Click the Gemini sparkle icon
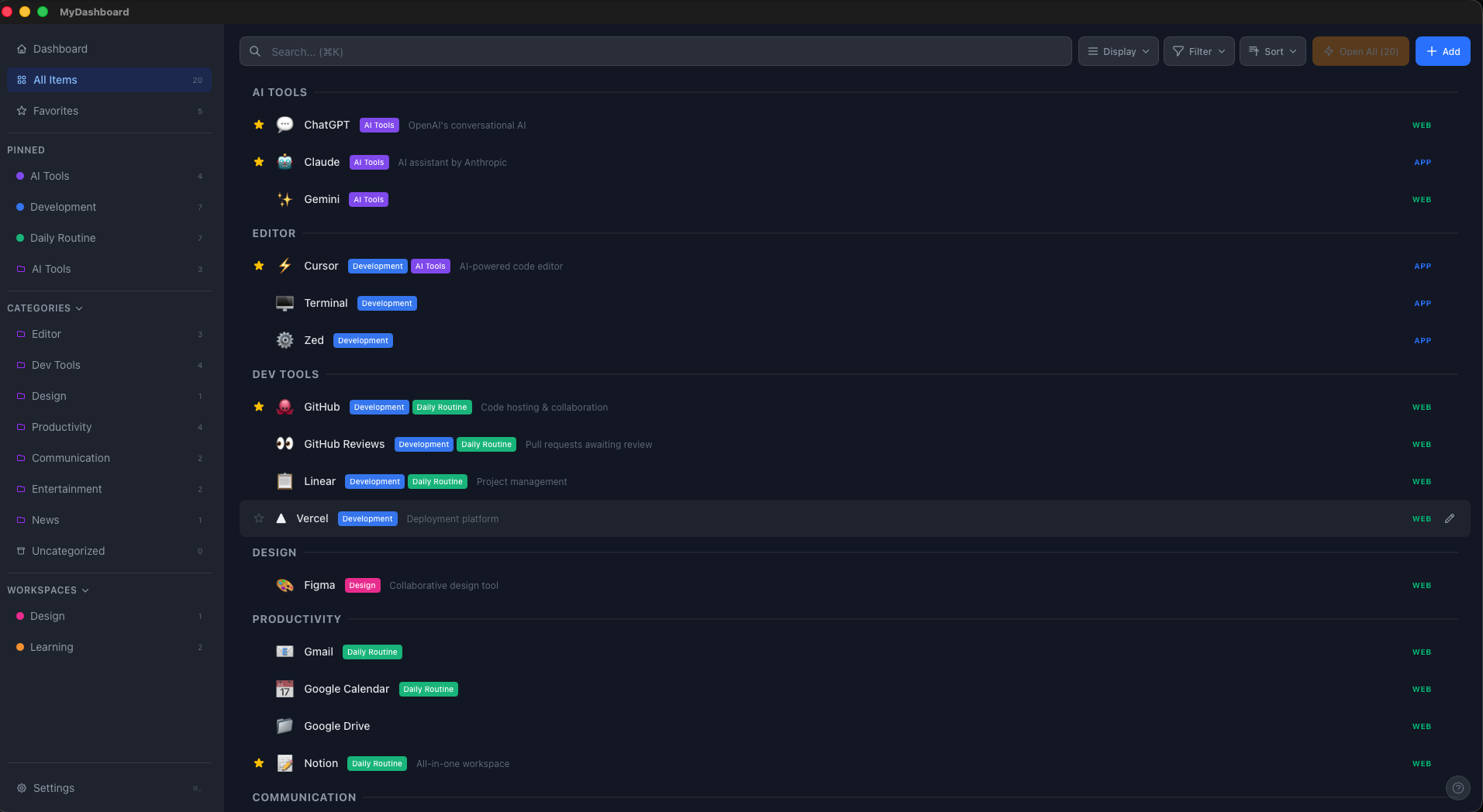Screen dimensions: 1483x812 click(285, 199)
